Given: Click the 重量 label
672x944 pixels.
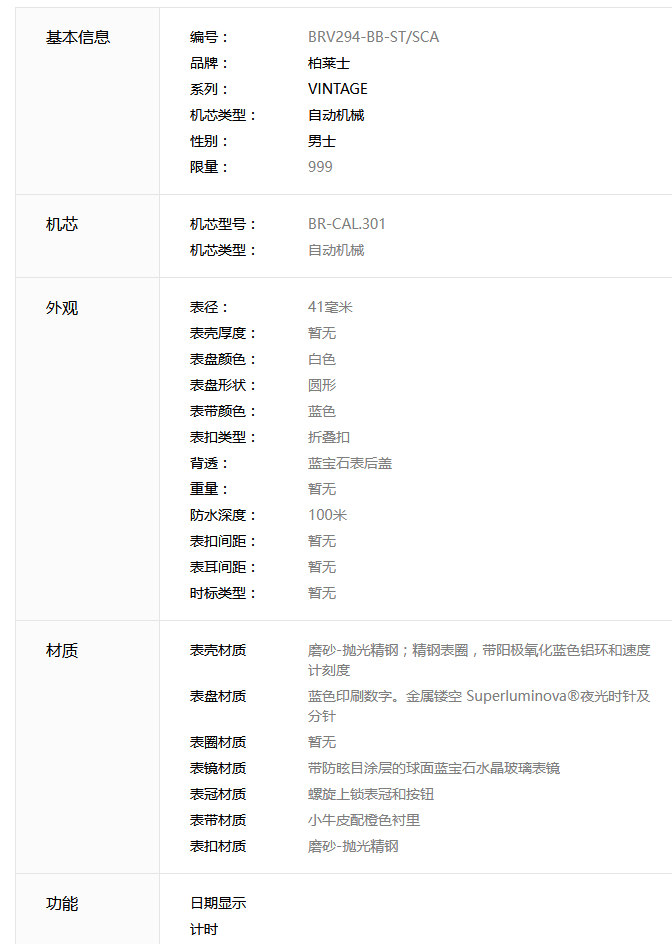Looking at the screenshot, I should pos(208,489).
